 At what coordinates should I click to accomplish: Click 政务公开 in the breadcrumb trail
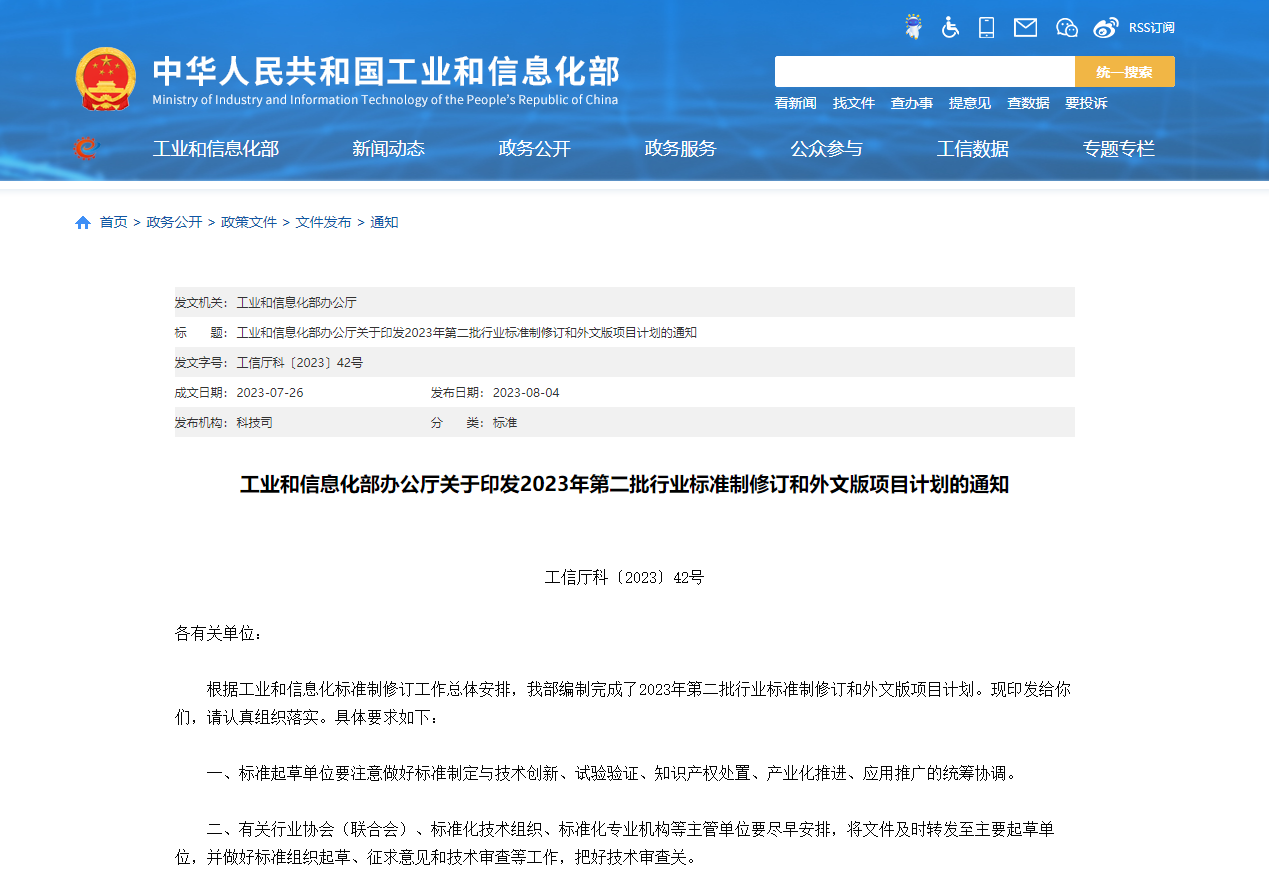coord(174,222)
